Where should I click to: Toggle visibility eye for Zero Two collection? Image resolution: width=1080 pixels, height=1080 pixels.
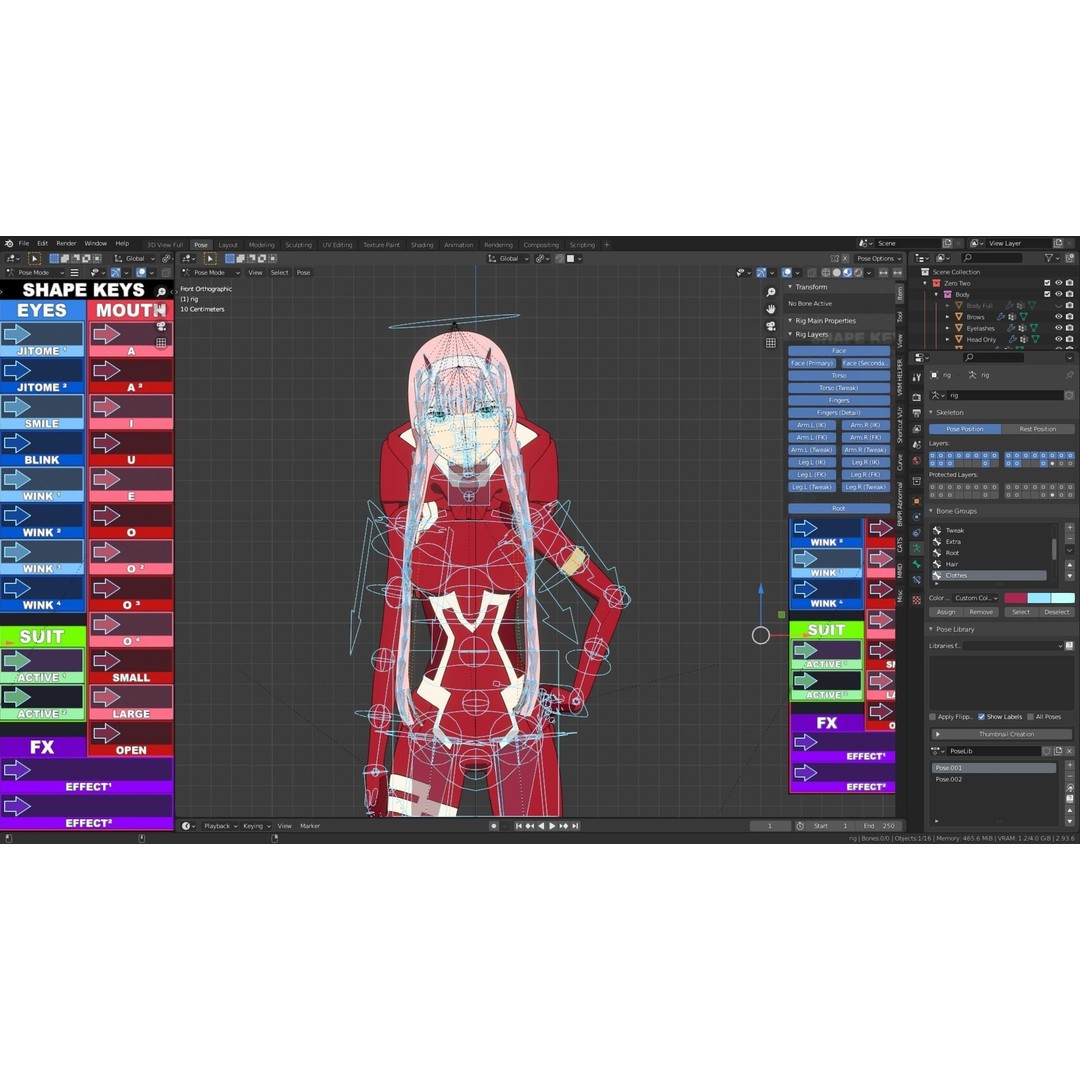(x=1059, y=283)
